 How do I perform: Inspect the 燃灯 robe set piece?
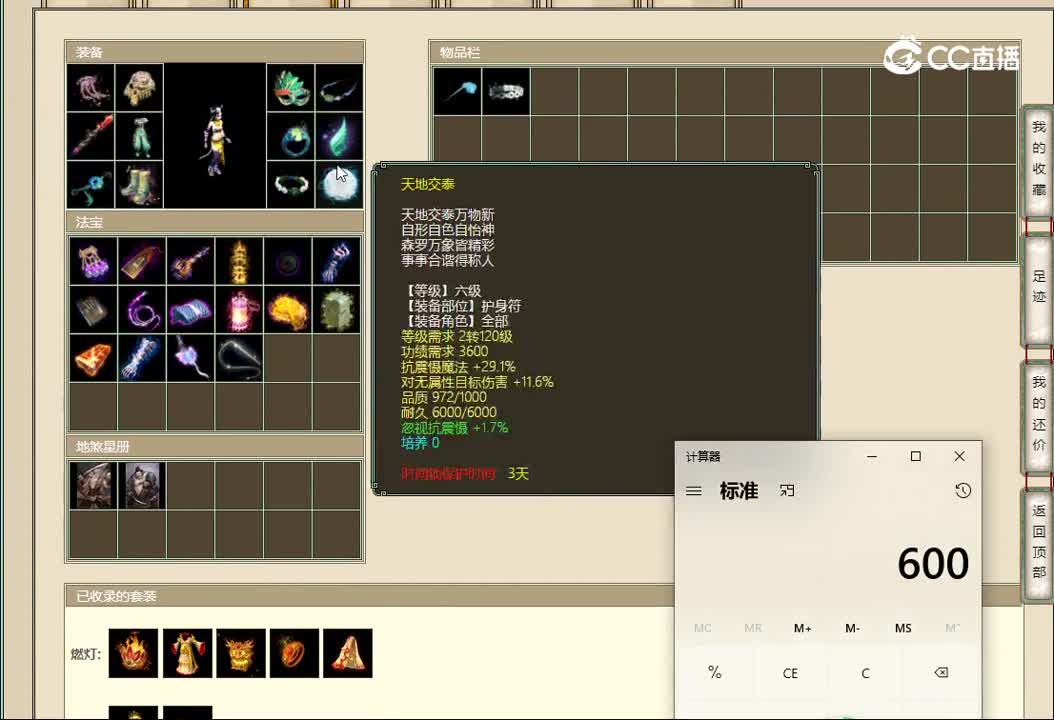pos(187,653)
